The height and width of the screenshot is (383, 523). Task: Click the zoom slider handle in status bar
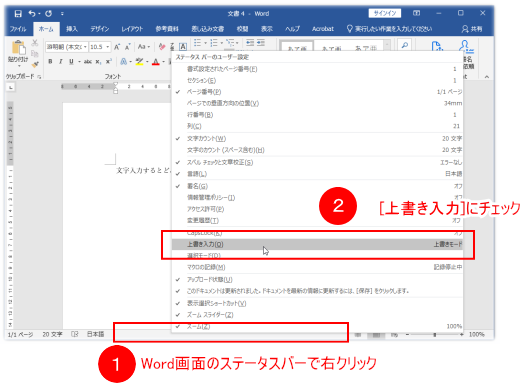click(x=435, y=334)
